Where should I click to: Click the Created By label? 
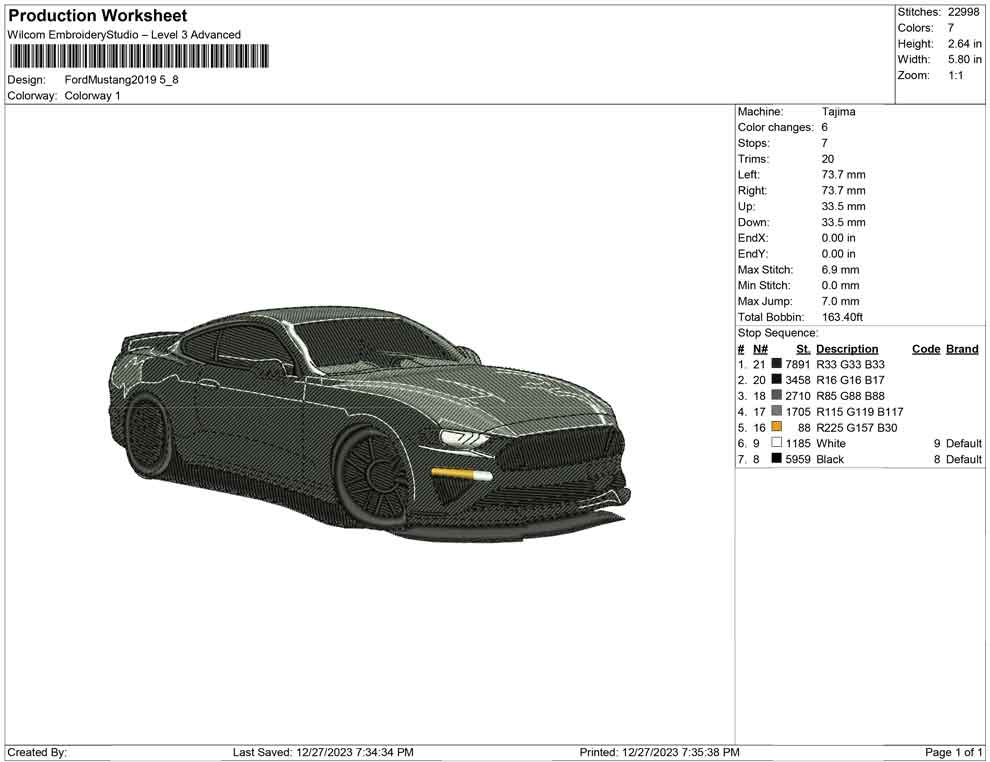(x=37, y=752)
